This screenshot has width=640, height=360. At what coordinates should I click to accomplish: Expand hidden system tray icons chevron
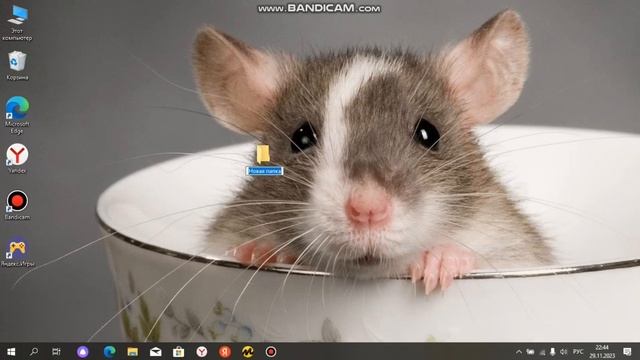click(519, 352)
